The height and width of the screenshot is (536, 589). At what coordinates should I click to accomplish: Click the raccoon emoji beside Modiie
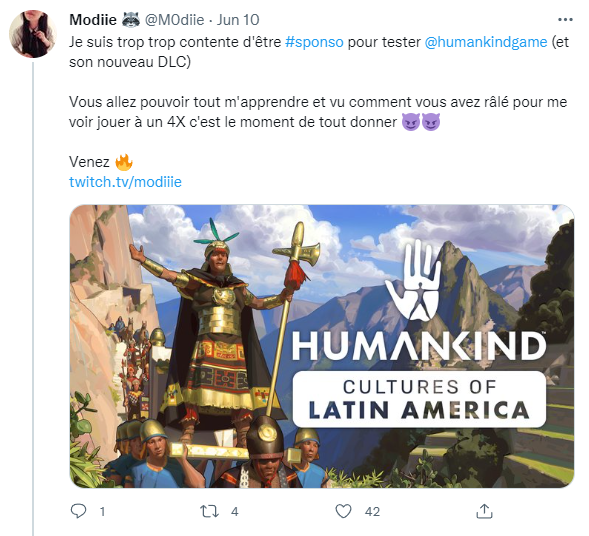click(x=131, y=20)
